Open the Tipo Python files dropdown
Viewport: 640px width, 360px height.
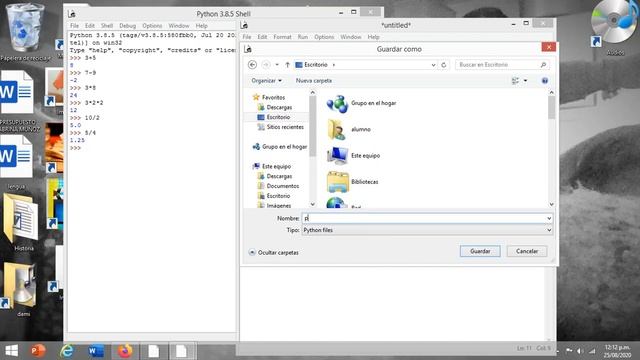pyautogui.click(x=549, y=230)
